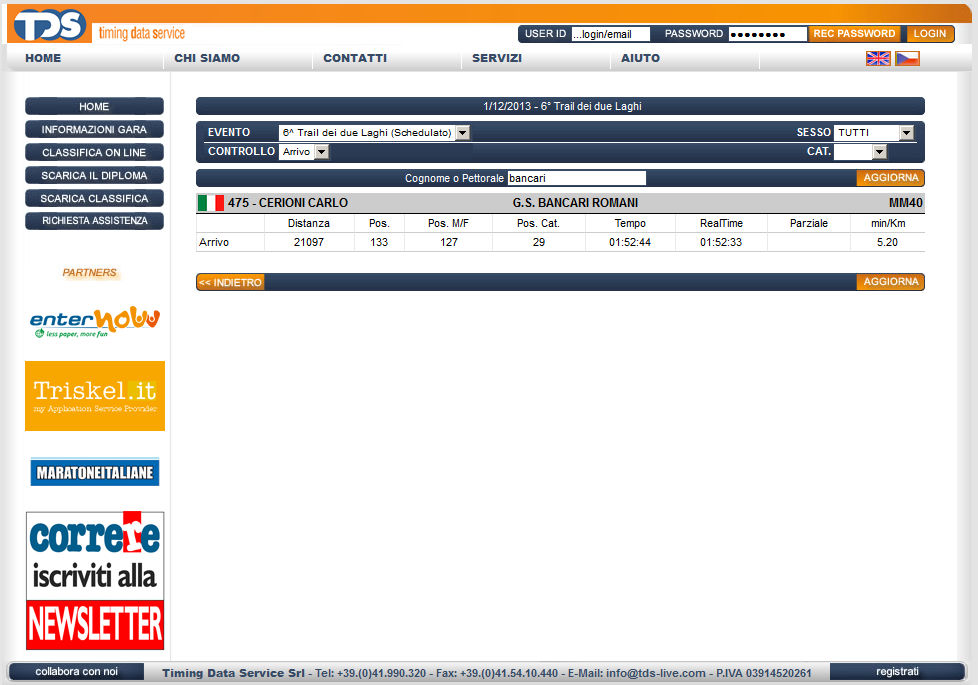Focus the Cognome o Pettorale search field

576,178
